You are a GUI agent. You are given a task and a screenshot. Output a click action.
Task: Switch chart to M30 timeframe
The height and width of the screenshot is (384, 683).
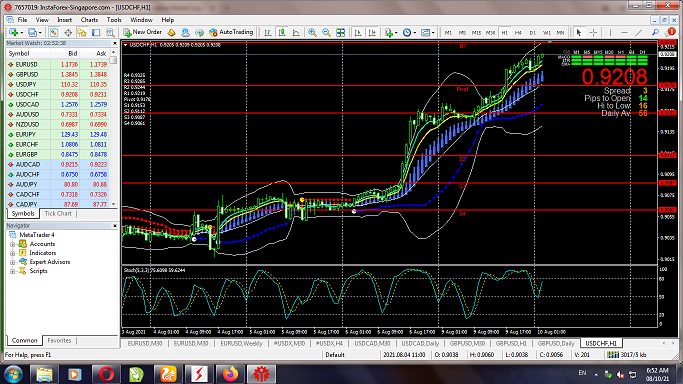(490, 33)
